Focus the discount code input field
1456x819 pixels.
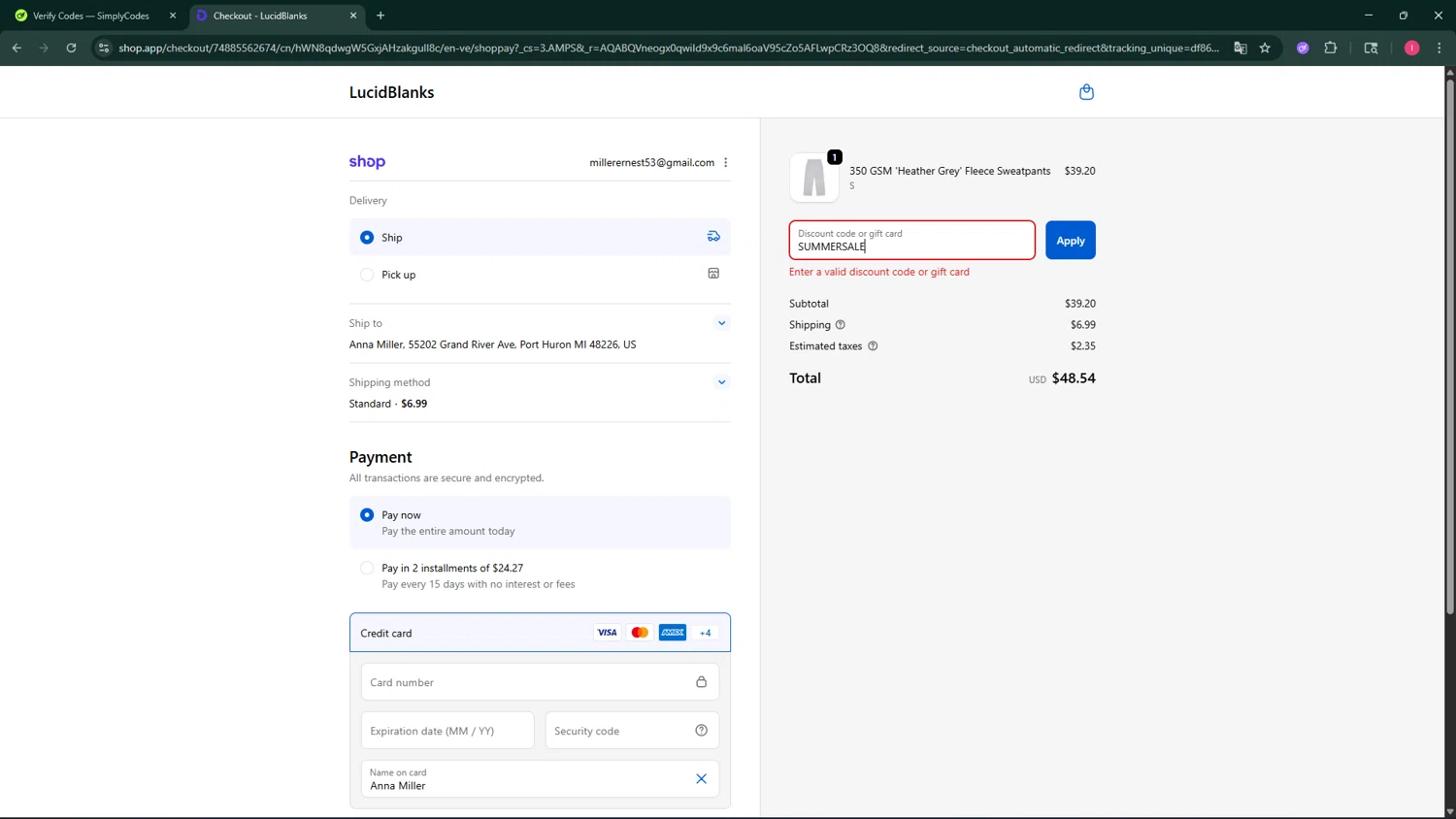tap(912, 241)
